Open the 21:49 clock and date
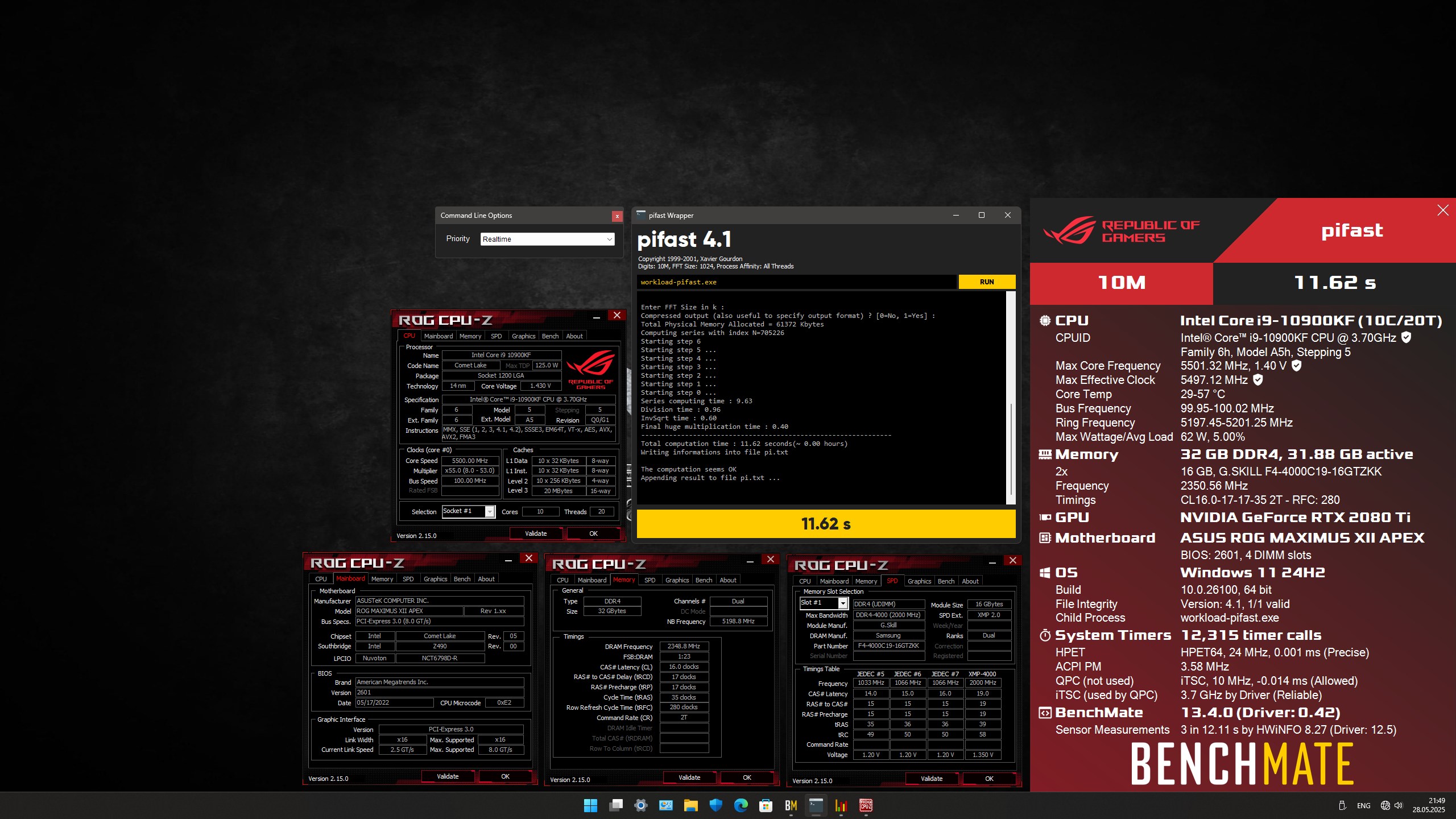Image resolution: width=1456 pixels, height=819 pixels. pyautogui.click(x=1429, y=805)
